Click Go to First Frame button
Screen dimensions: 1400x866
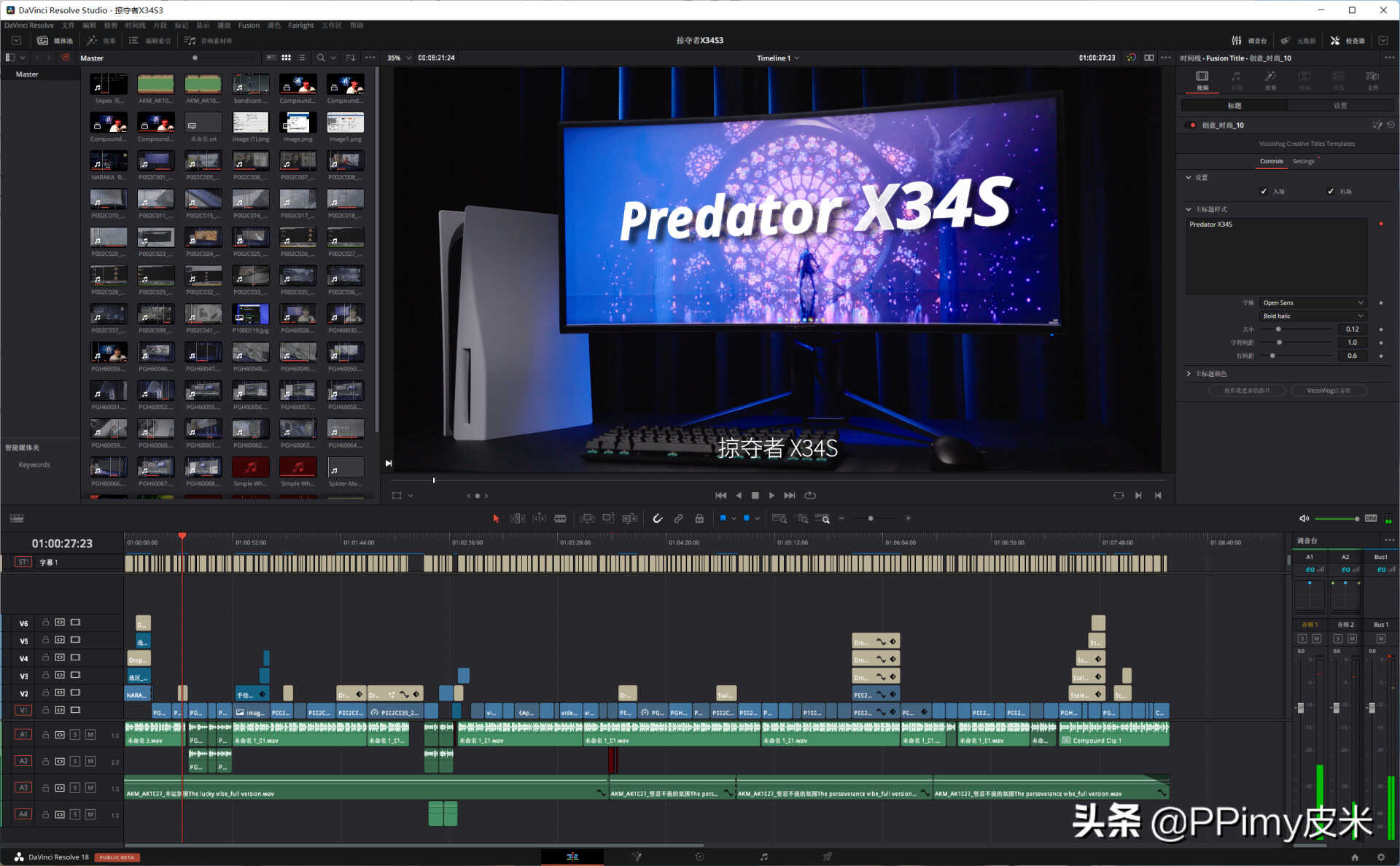[x=720, y=495]
